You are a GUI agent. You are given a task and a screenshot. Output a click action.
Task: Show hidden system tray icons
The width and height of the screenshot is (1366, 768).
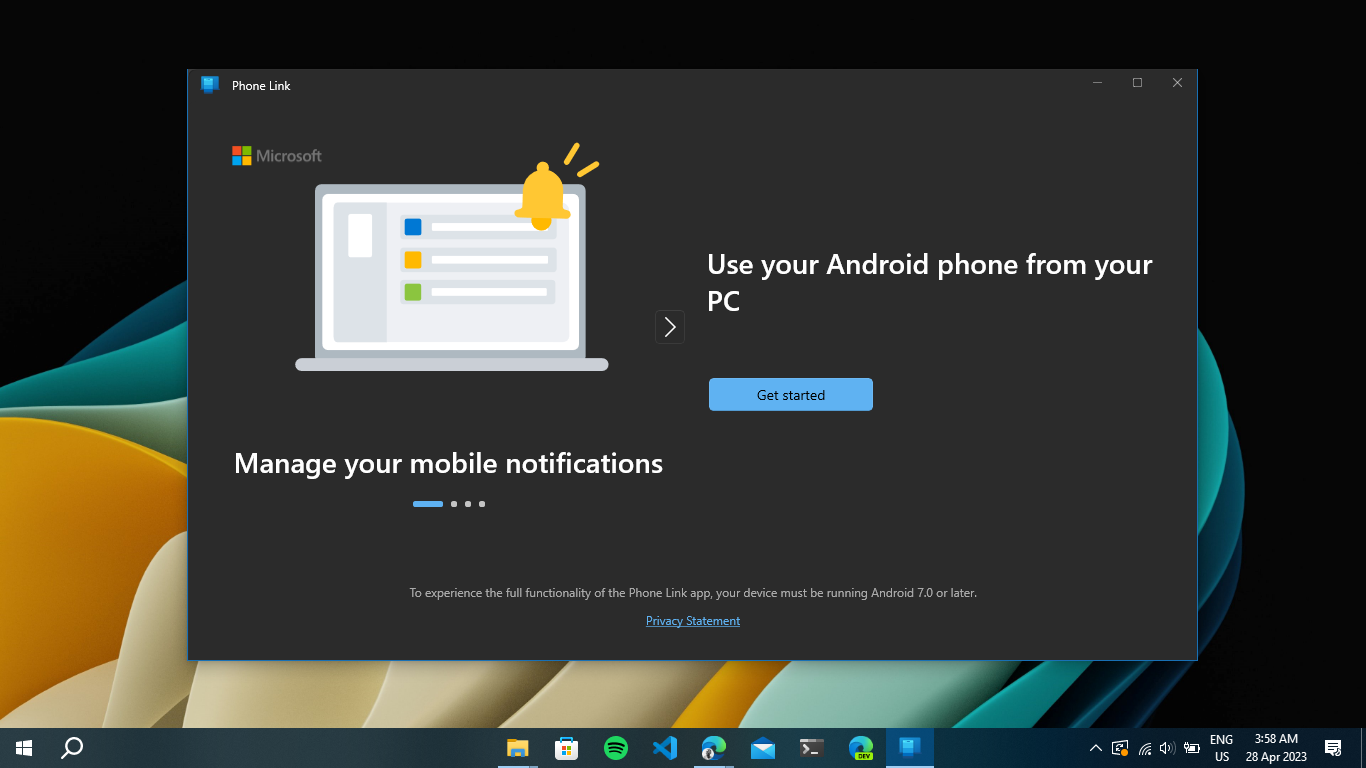(x=1096, y=748)
